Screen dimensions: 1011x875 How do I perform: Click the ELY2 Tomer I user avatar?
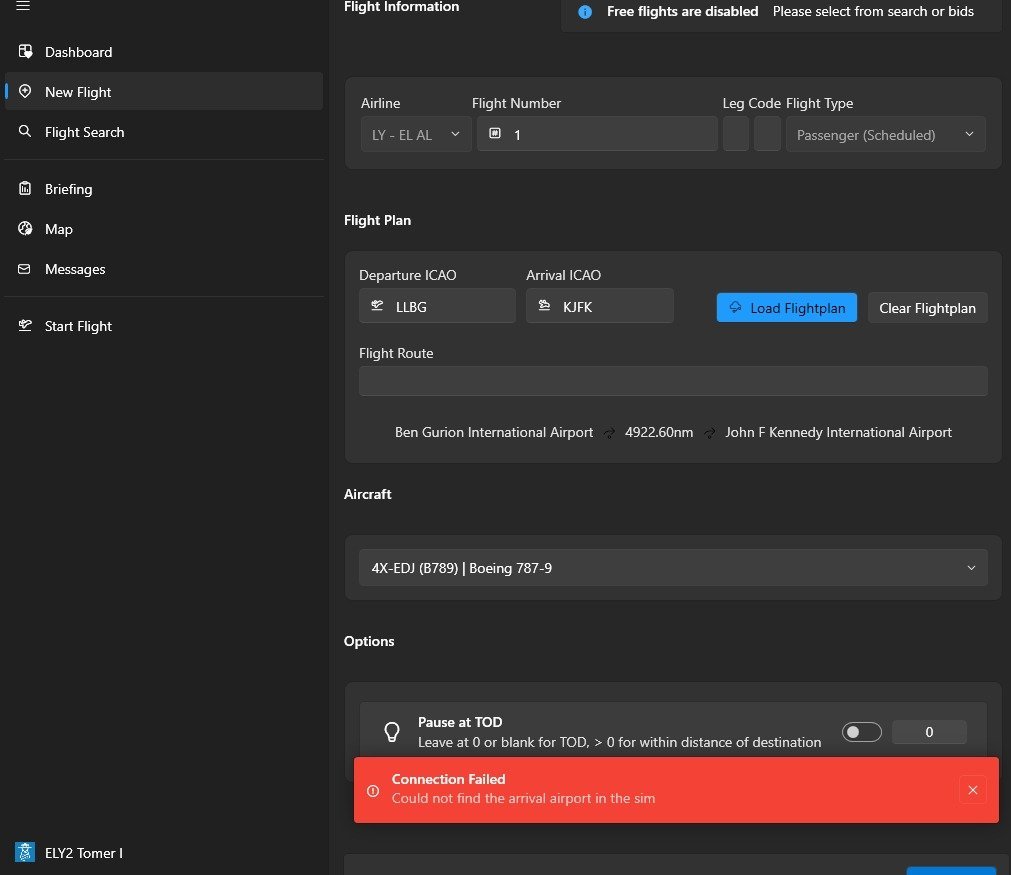[25, 852]
